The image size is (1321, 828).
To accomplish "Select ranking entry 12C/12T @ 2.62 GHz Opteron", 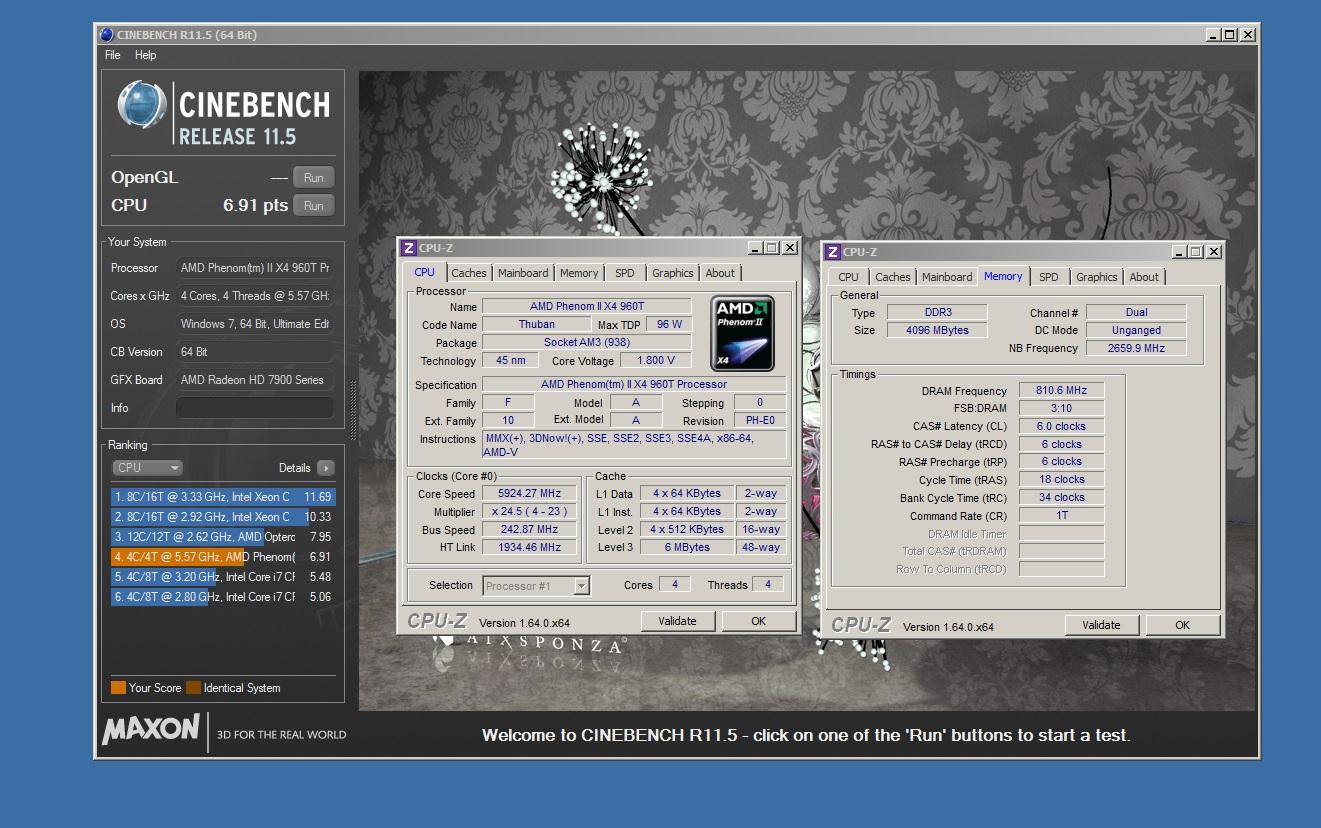I will [222, 537].
